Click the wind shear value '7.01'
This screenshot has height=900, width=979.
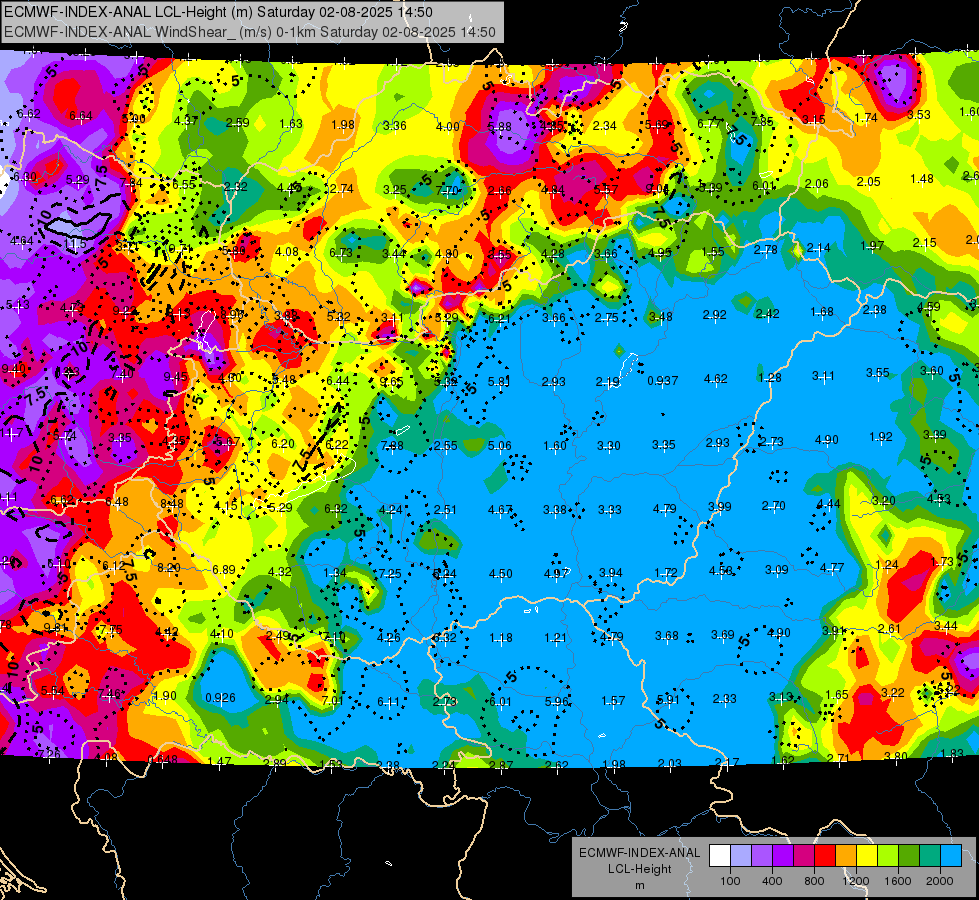coord(332,701)
